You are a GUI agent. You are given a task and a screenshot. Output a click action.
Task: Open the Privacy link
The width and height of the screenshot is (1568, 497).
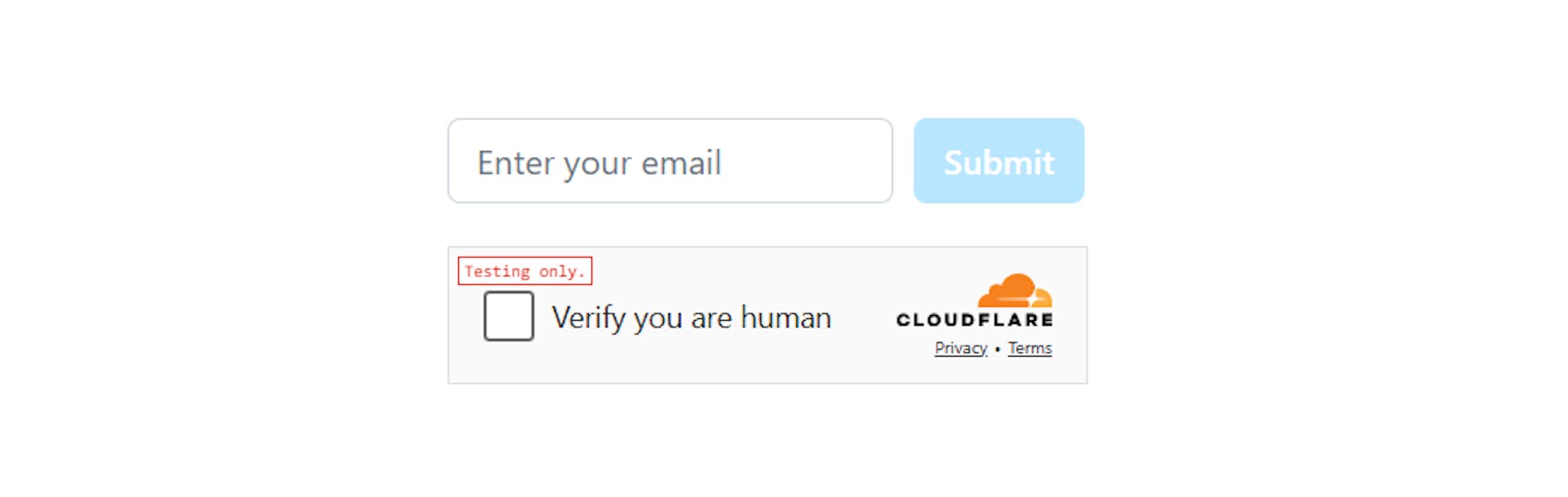coord(960,348)
